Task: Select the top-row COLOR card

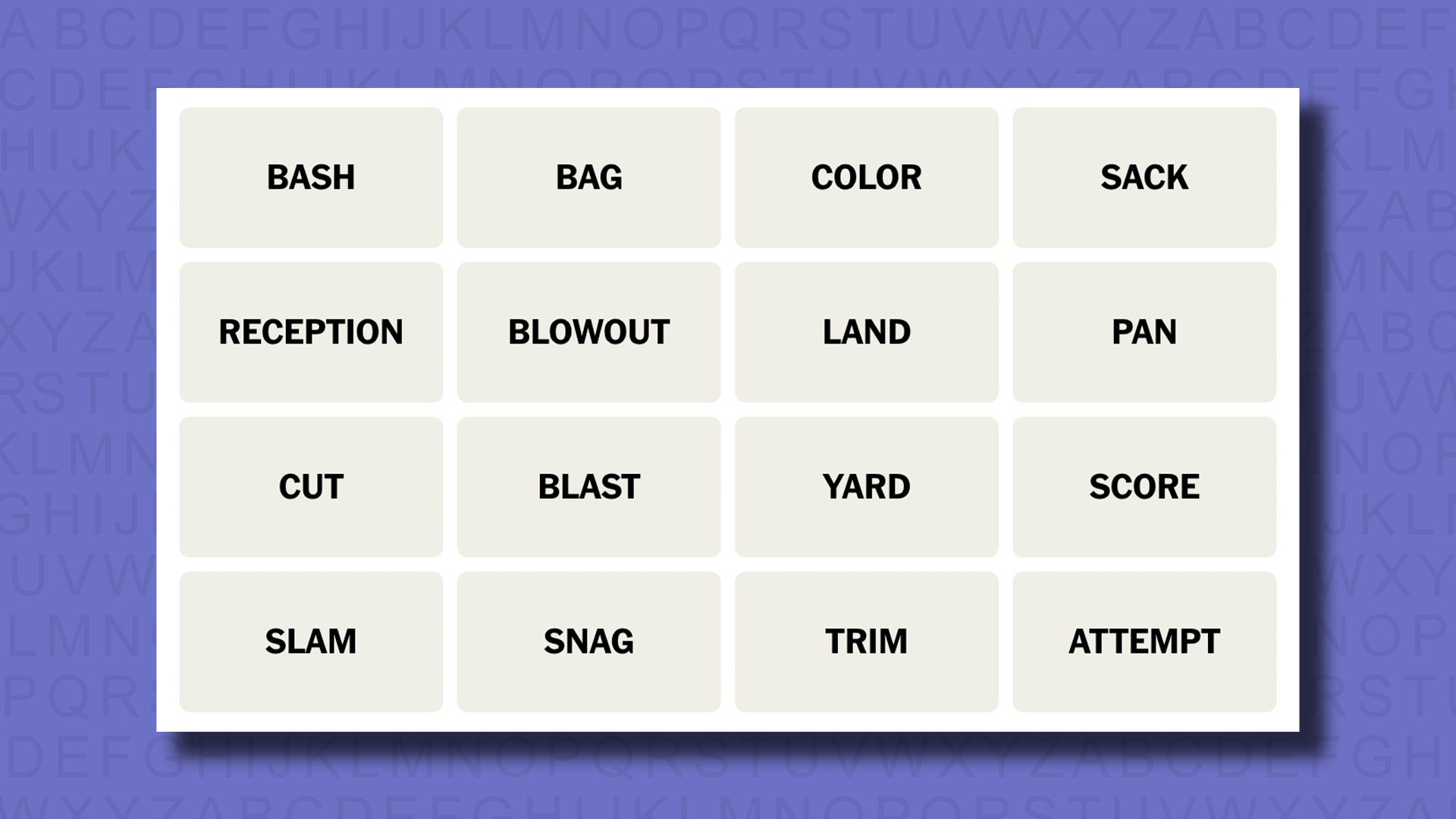Action: point(866,177)
